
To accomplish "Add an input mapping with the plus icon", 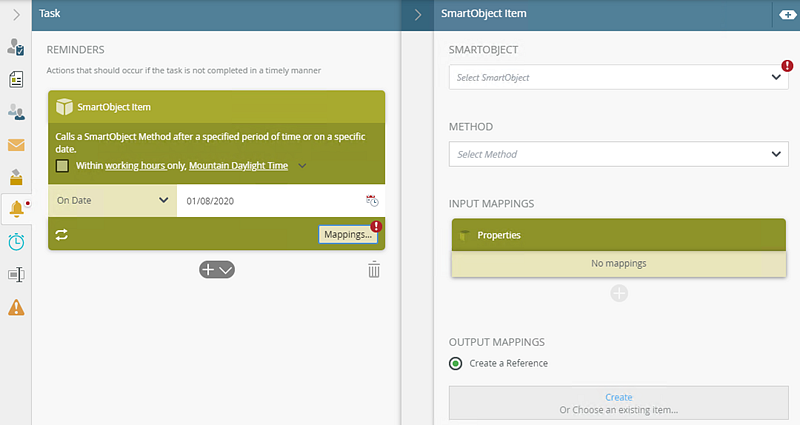I will pos(619,293).
